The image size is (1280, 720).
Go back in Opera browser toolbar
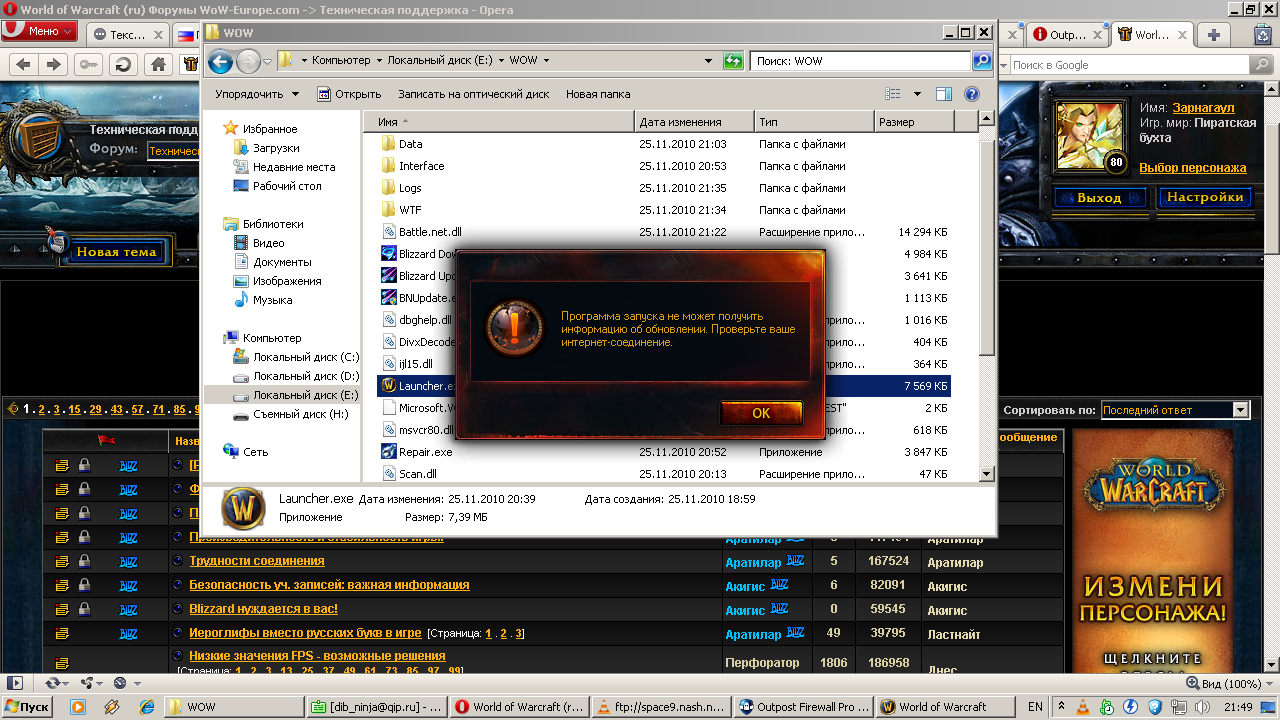point(24,65)
